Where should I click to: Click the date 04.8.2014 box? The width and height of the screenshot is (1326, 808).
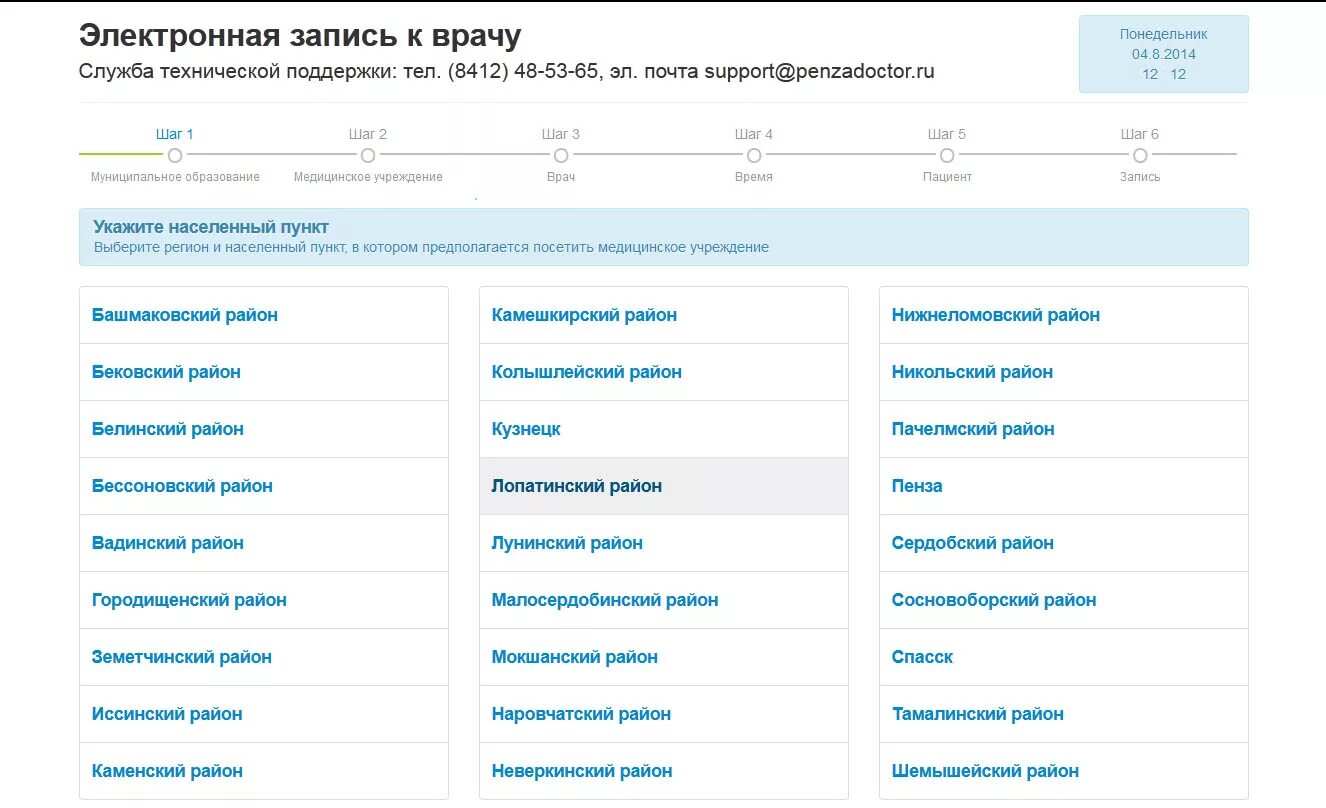tap(1164, 54)
